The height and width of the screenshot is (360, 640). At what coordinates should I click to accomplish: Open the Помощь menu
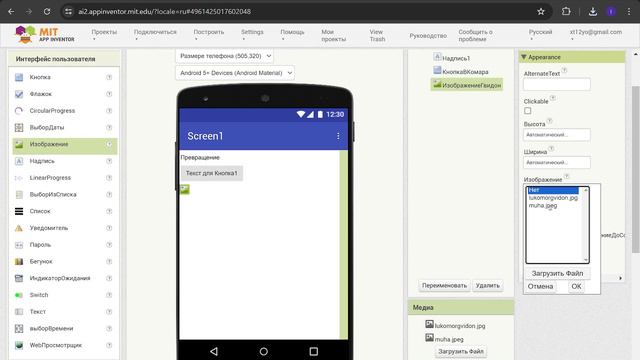(x=292, y=35)
